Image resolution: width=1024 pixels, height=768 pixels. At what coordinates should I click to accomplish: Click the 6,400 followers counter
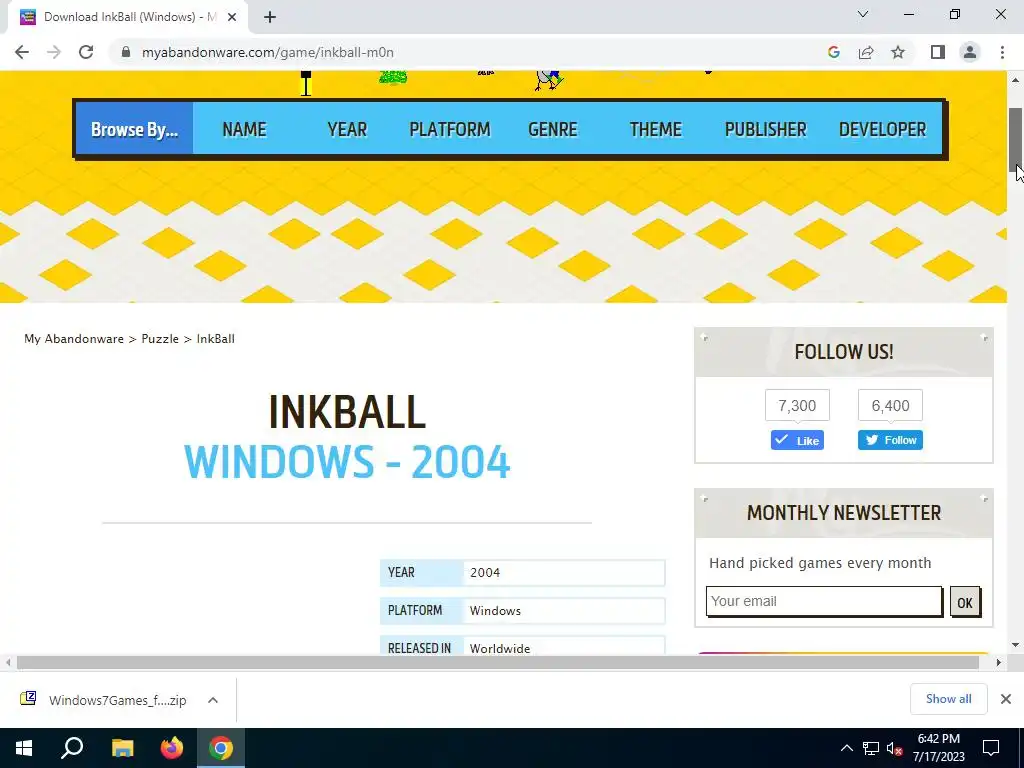[890, 406]
